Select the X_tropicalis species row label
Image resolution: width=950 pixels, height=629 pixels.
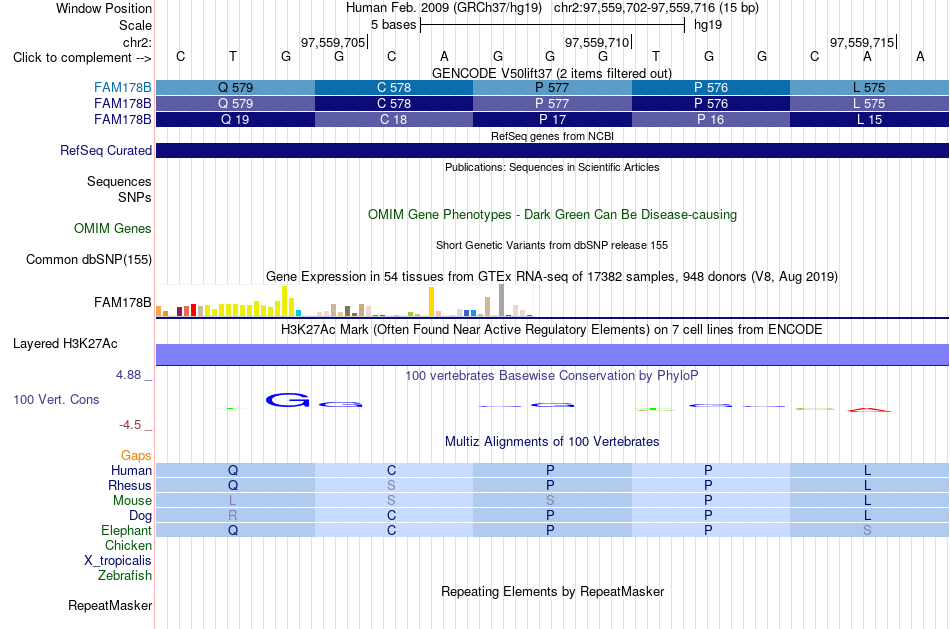tap(118, 561)
